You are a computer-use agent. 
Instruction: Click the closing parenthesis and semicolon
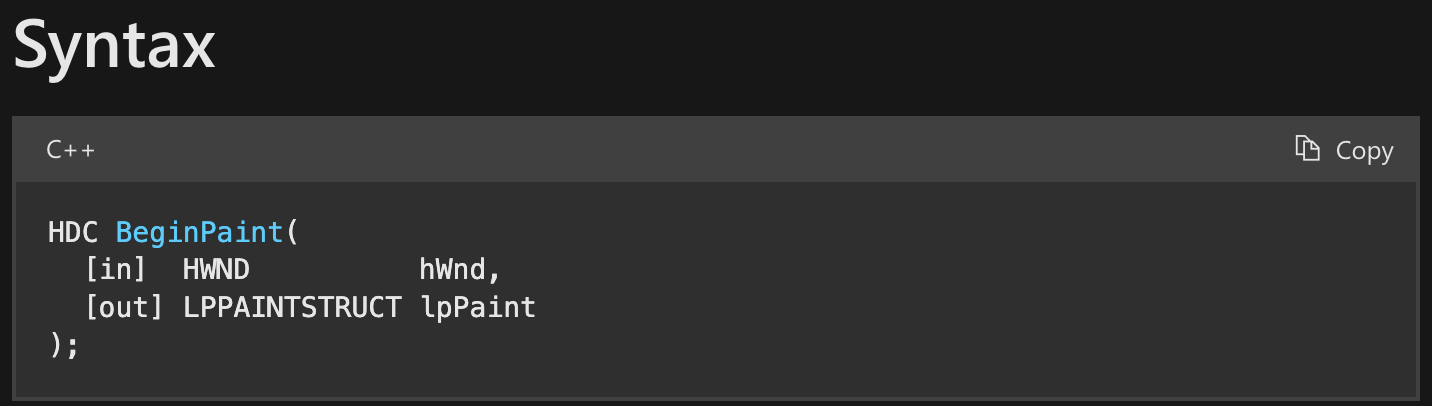click(x=63, y=345)
